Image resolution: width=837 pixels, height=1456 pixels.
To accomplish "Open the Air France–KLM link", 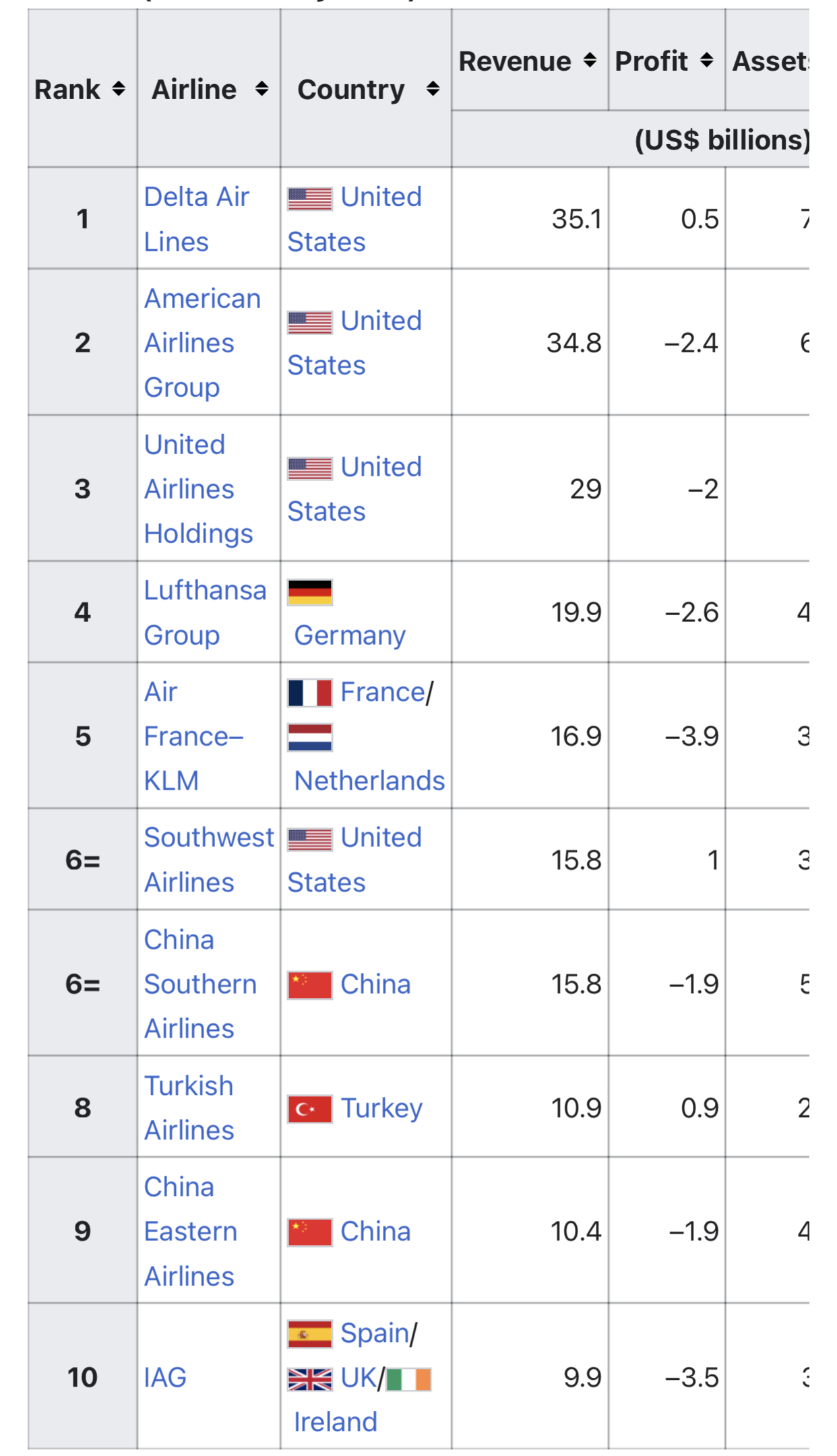I will coord(193,736).
